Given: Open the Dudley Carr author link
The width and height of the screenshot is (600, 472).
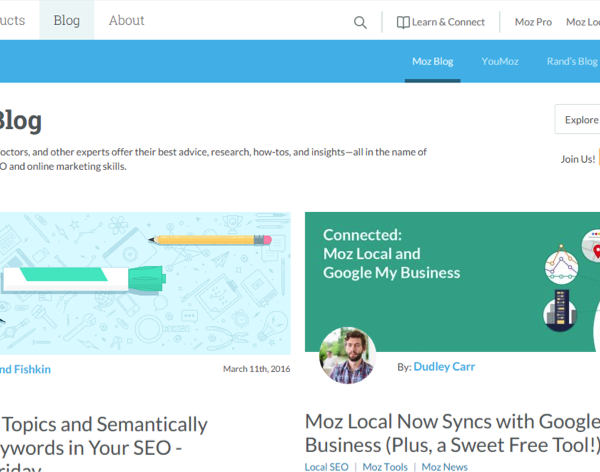Looking at the screenshot, I should pyautogui.click(x=444, y=367).
